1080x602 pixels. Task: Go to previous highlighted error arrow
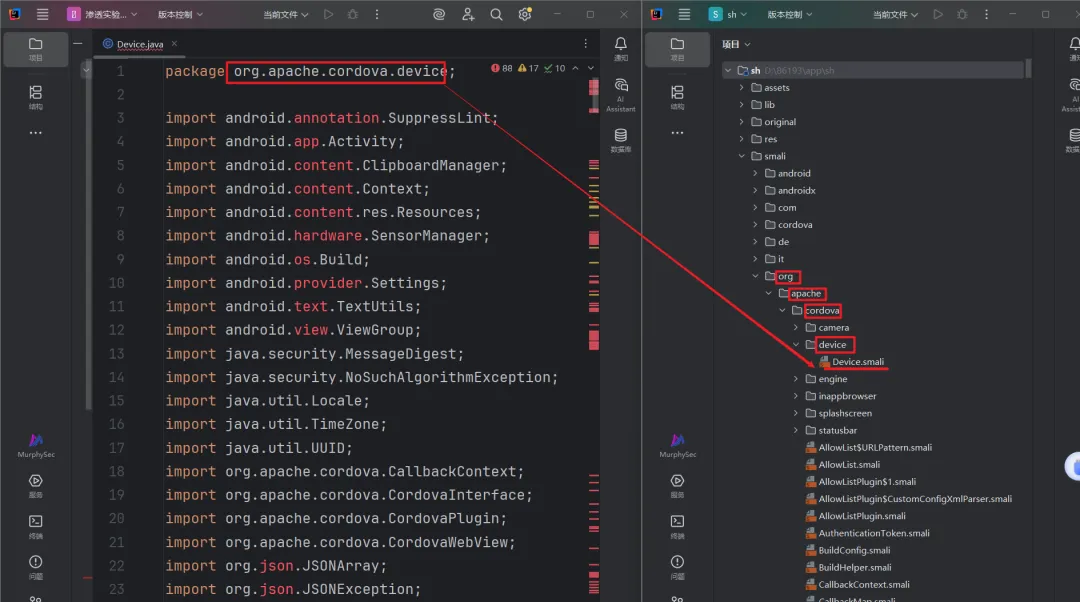tap(575, 68)
